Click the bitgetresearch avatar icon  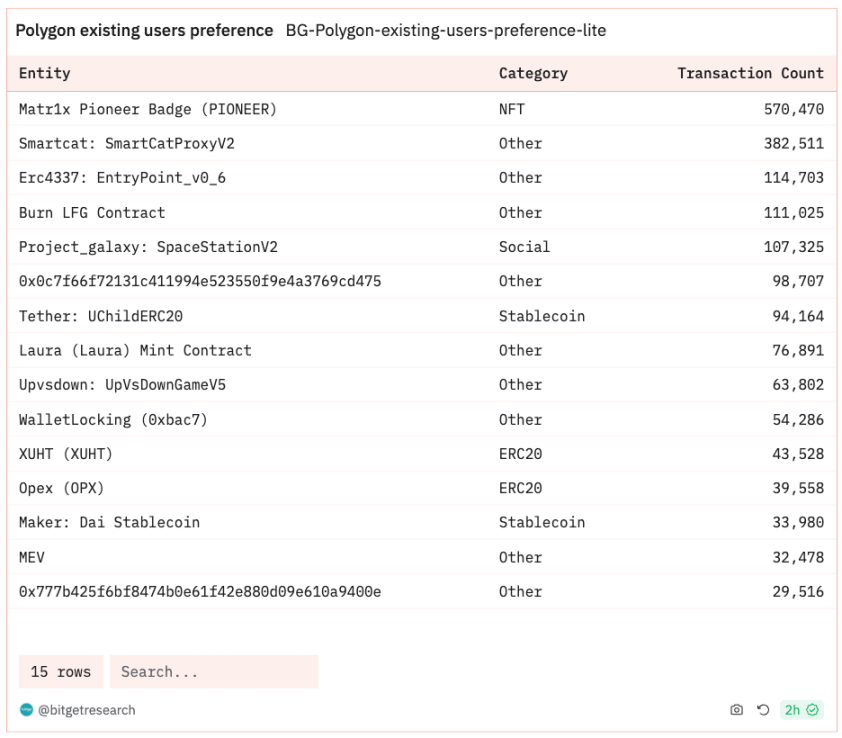point(26,710)
